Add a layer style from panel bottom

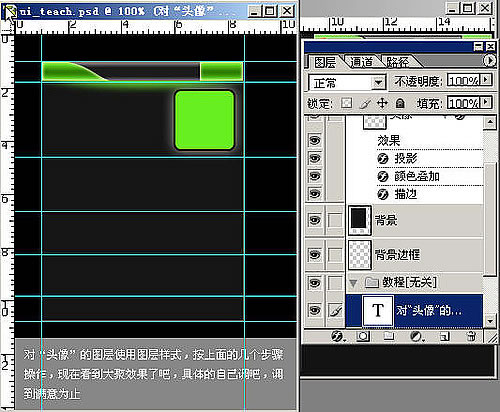tap(338, 337)
